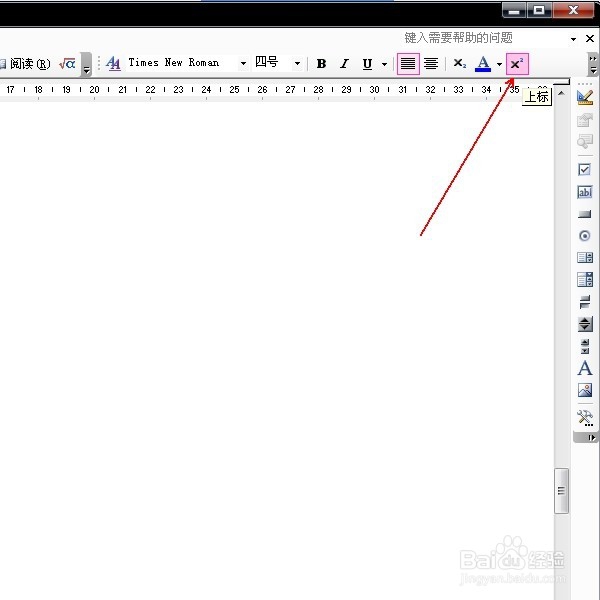Insert a List Box control
This screenshot has height=600, width=600.
pos(585,258)
